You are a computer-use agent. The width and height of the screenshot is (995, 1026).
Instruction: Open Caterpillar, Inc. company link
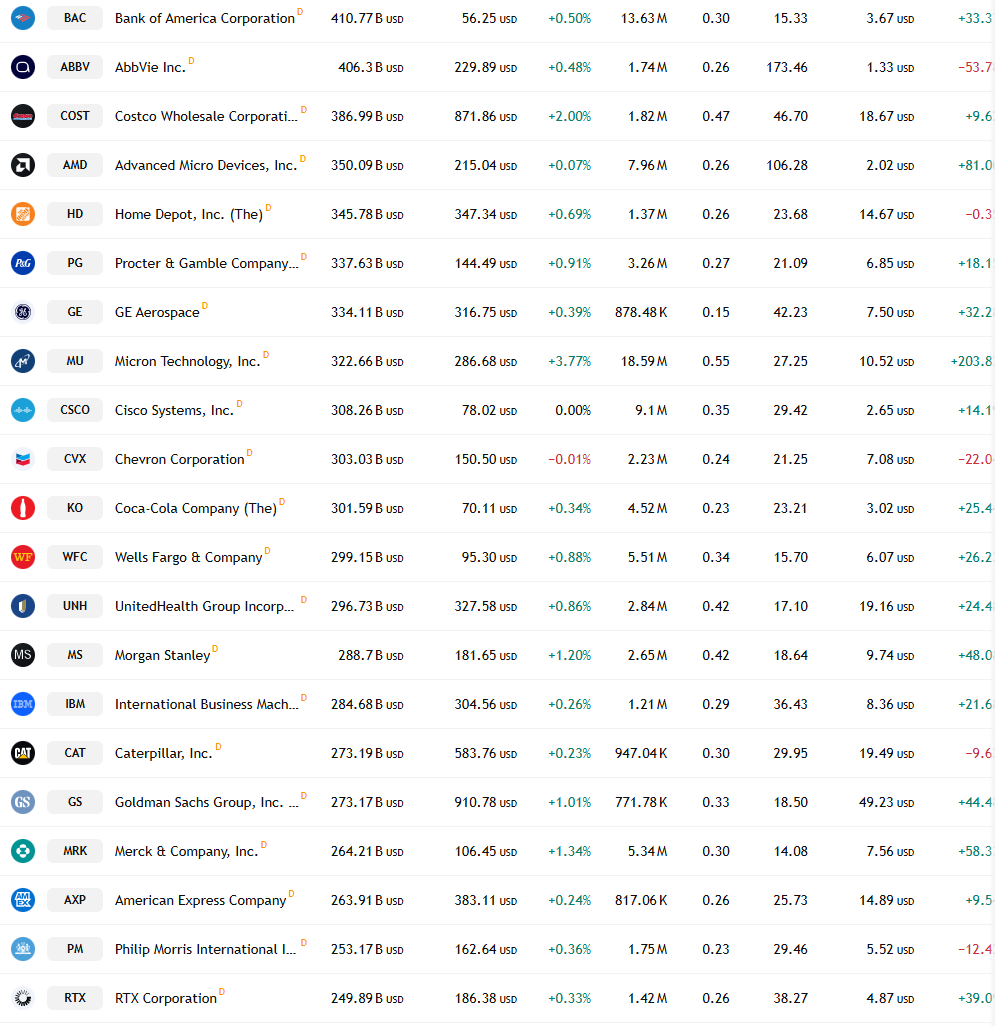(x=164, y=754)
